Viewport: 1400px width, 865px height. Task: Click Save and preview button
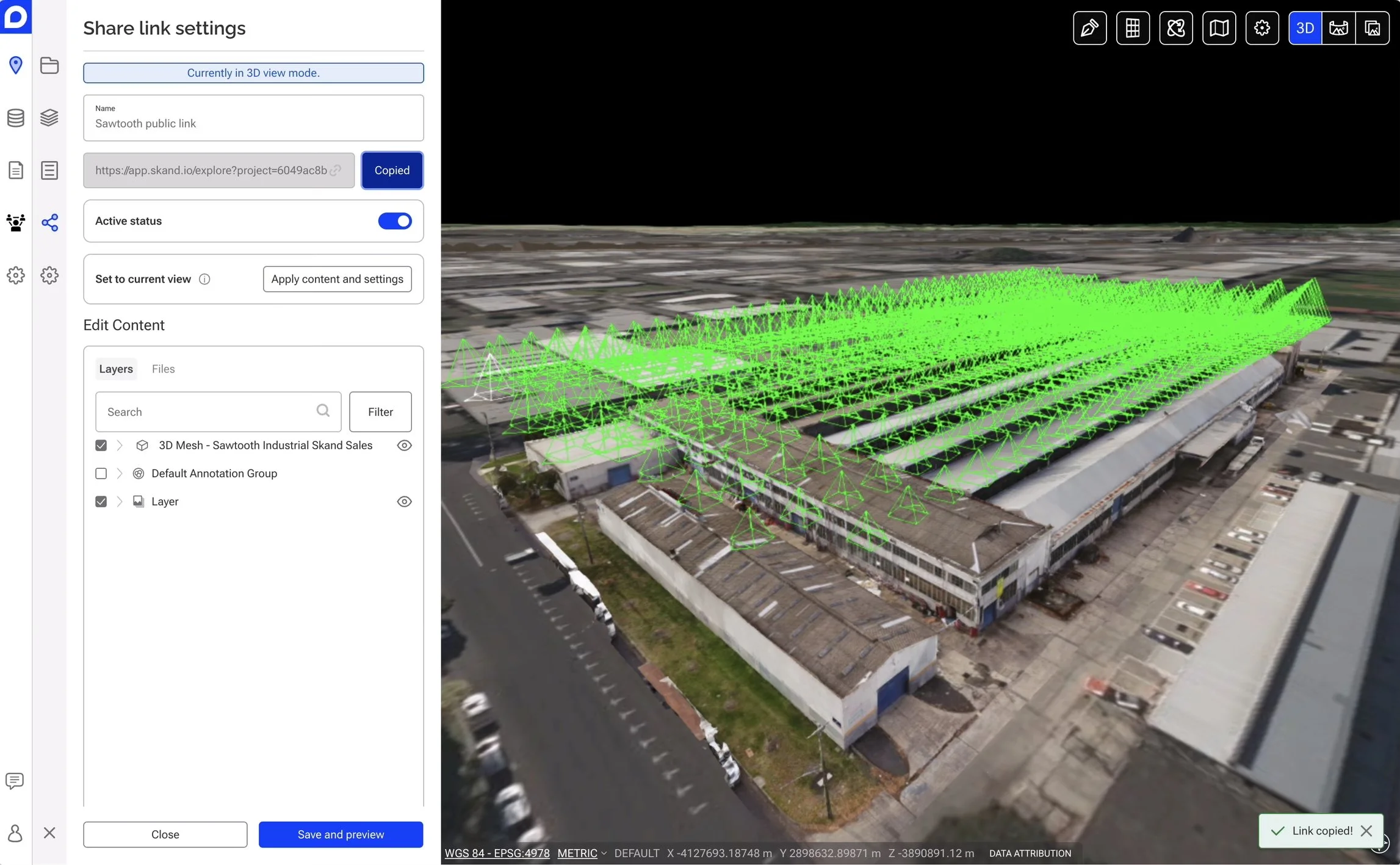click(x=341, y=834)
